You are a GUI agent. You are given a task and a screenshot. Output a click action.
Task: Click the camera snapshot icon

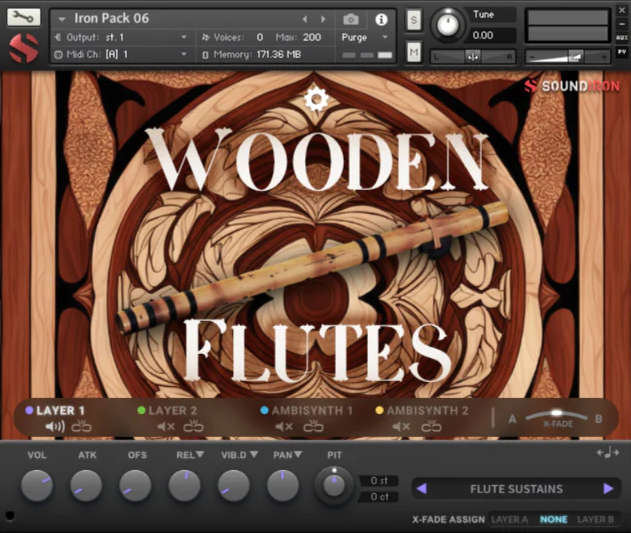(x=351, y=19)
